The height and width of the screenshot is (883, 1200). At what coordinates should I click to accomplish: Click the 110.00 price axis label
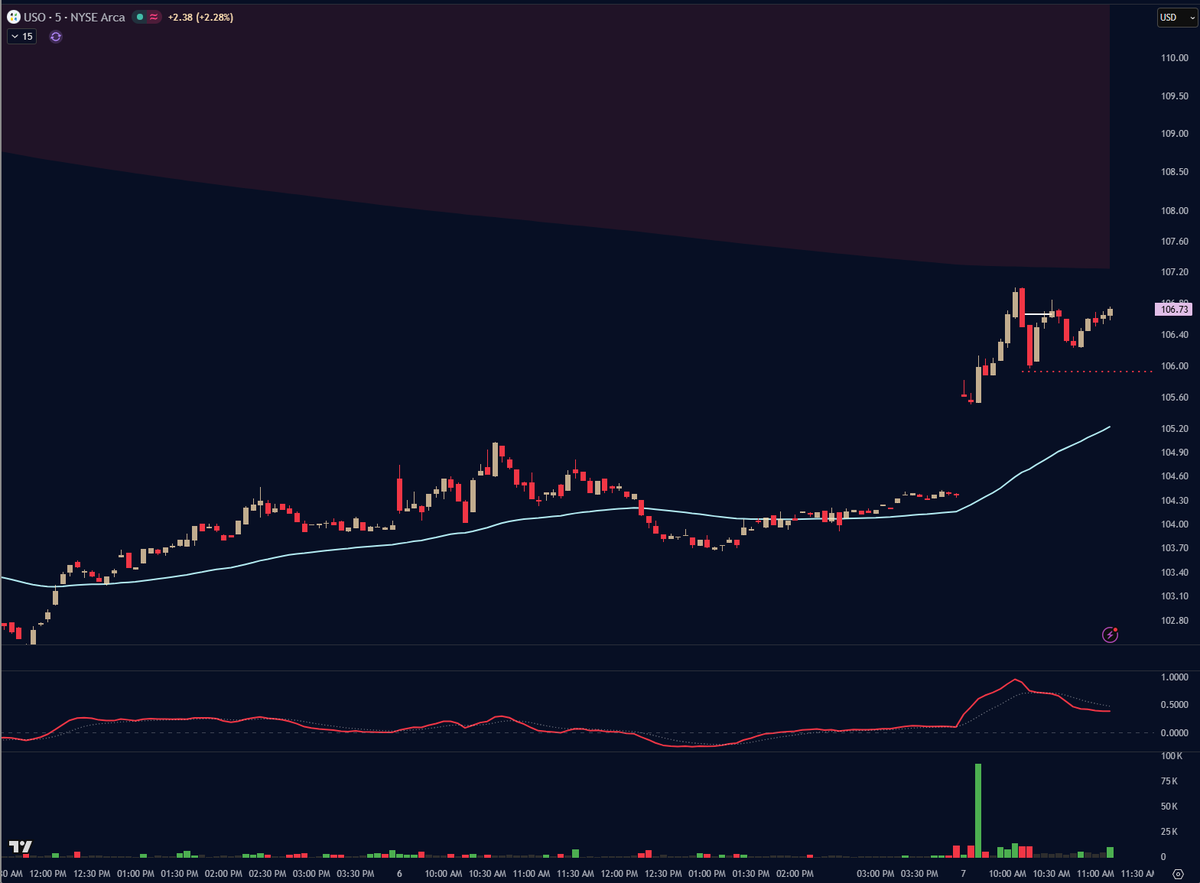tap(1174, 57)
